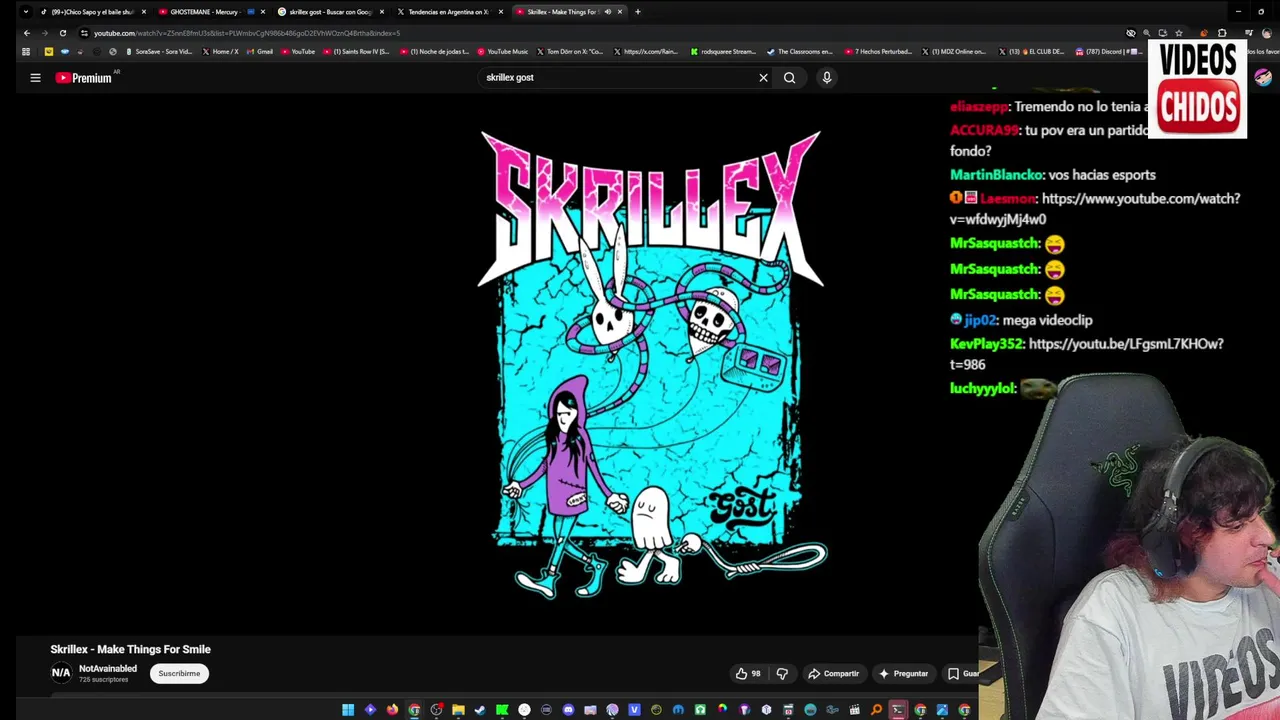Viewport: 1280px width, 720px height.
Task: Click the video title 'Skrillex - Make Things For Smile'
Action: click(x=130, y=649)
